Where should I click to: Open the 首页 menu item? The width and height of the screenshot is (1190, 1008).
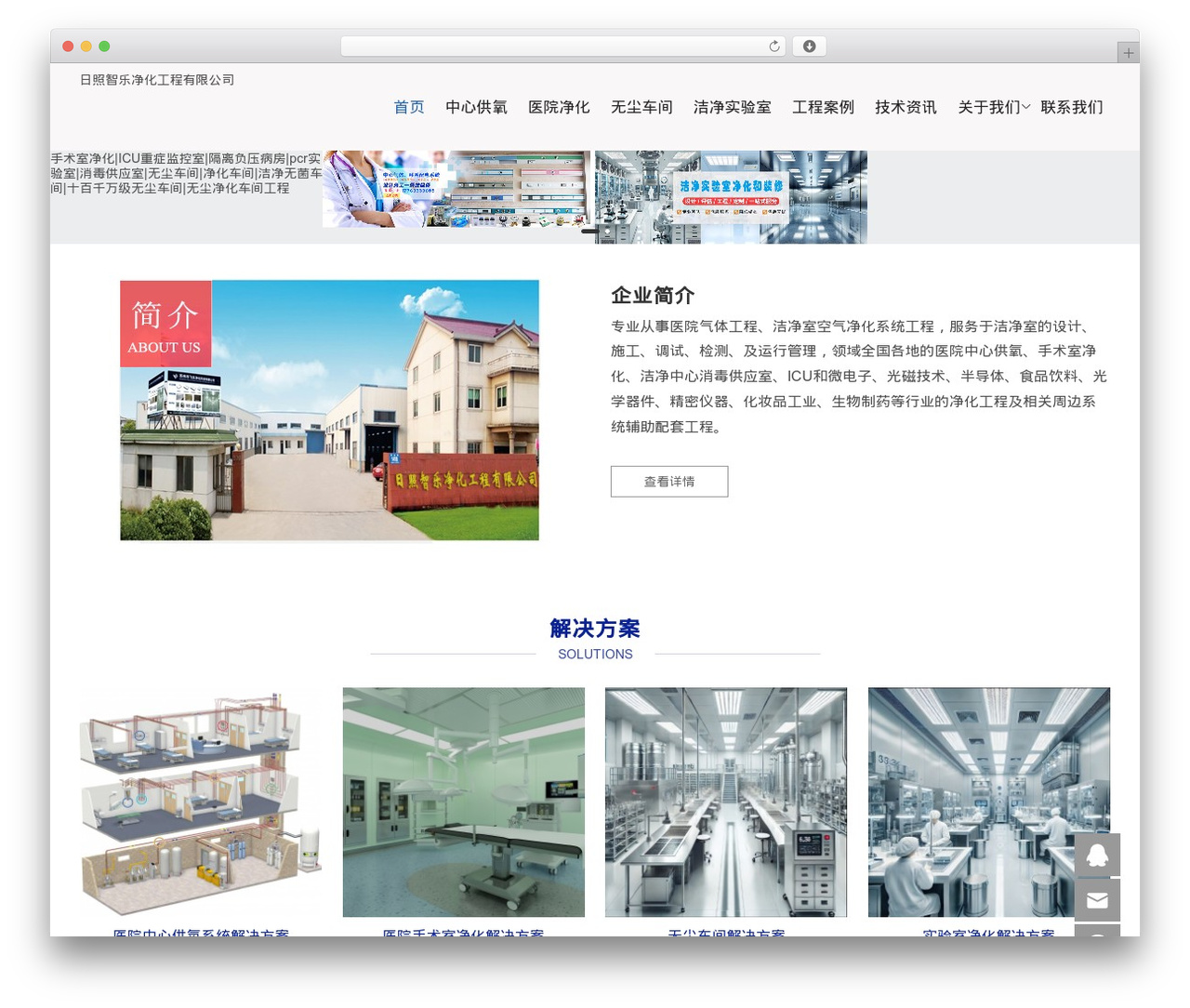click(x=409, y=107)
